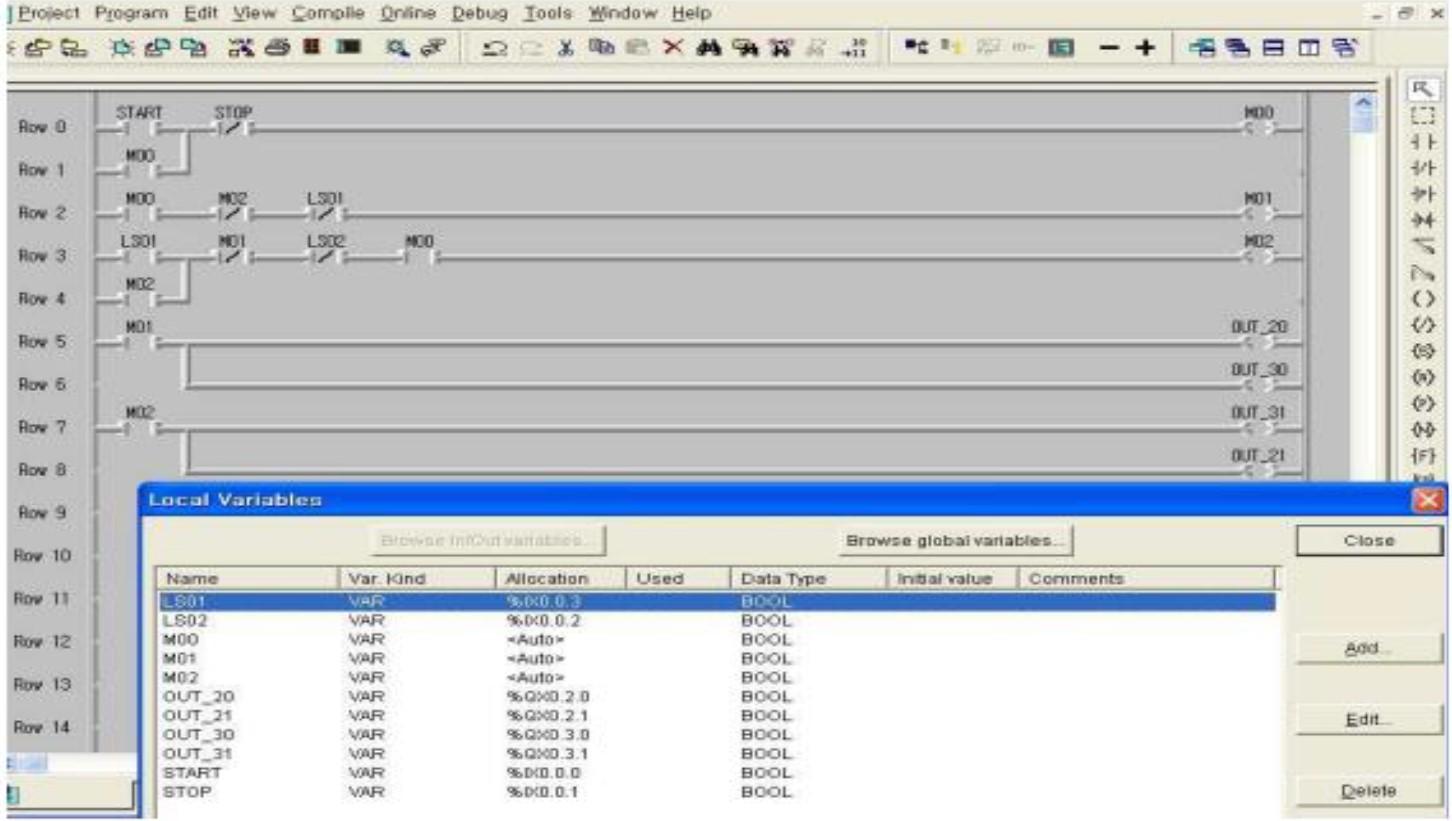Open the Help menu
The height and width of the screenshot is (821, 1452).
tap(691, 14)
